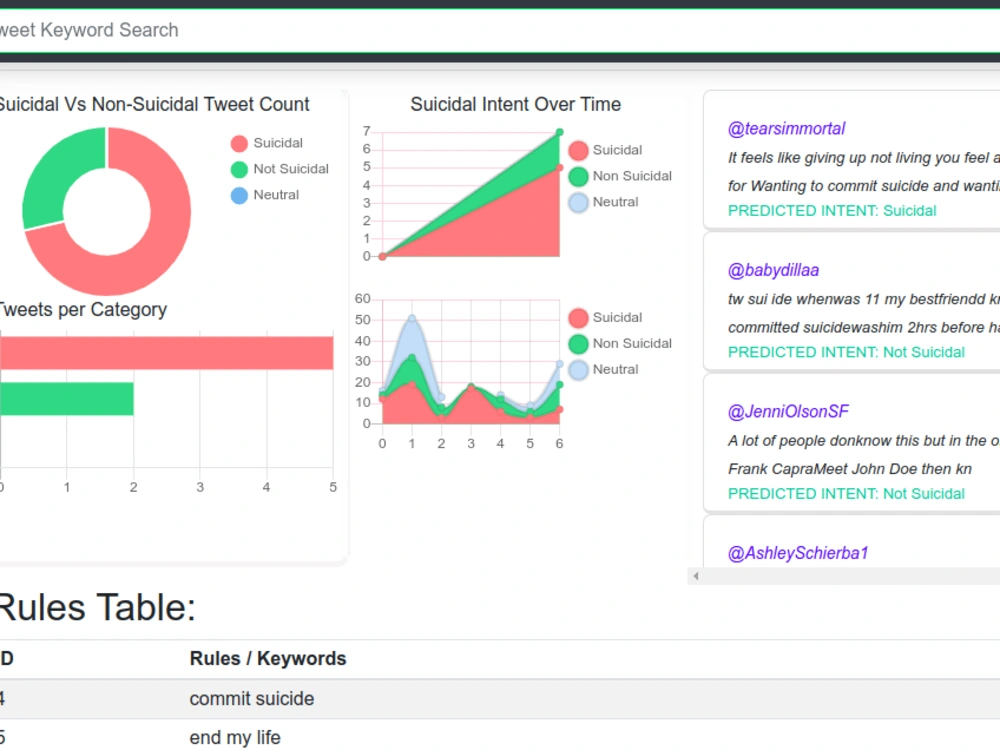Click tweet text 'Frank CapraMeet John Doe then kn'
Image resolution: width=1000 pixels, height=750 pixels.
click(x=849, y=469)
